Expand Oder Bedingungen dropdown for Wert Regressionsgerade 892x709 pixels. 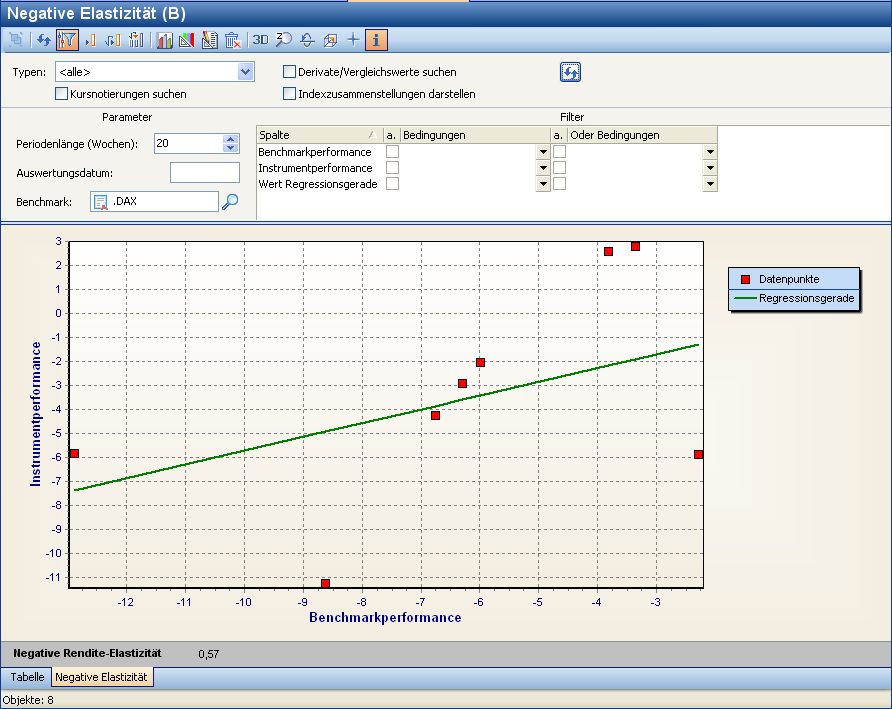709,184
